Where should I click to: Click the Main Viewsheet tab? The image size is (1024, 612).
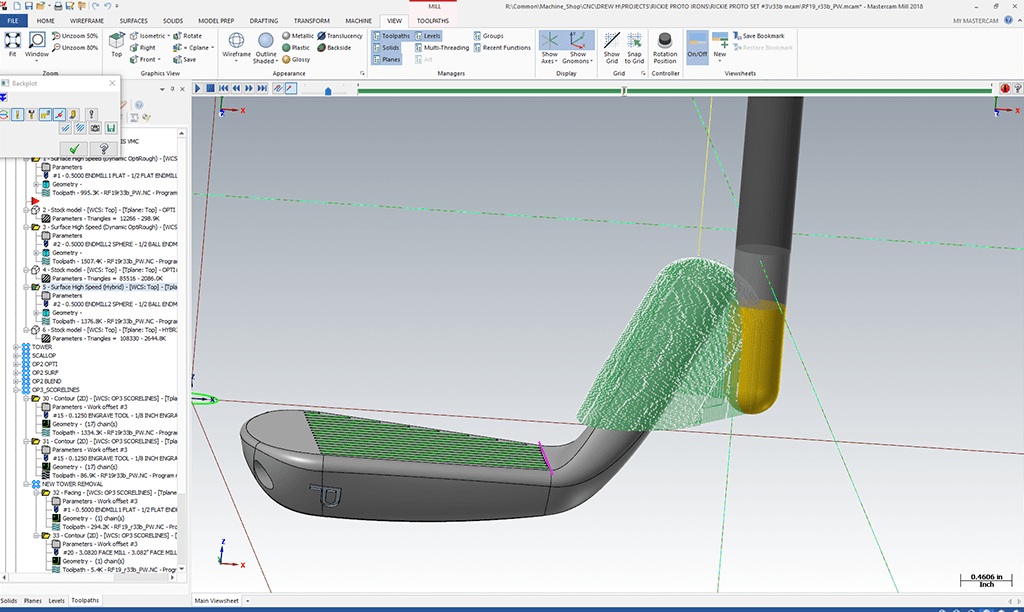[216, 600]
